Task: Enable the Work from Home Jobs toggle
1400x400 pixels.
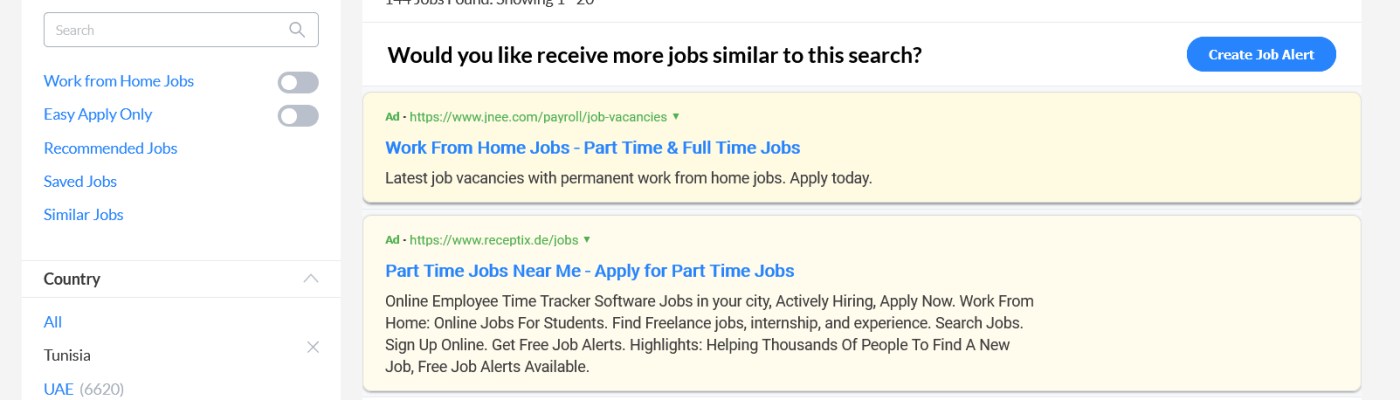Action: [x=298, y=83]
